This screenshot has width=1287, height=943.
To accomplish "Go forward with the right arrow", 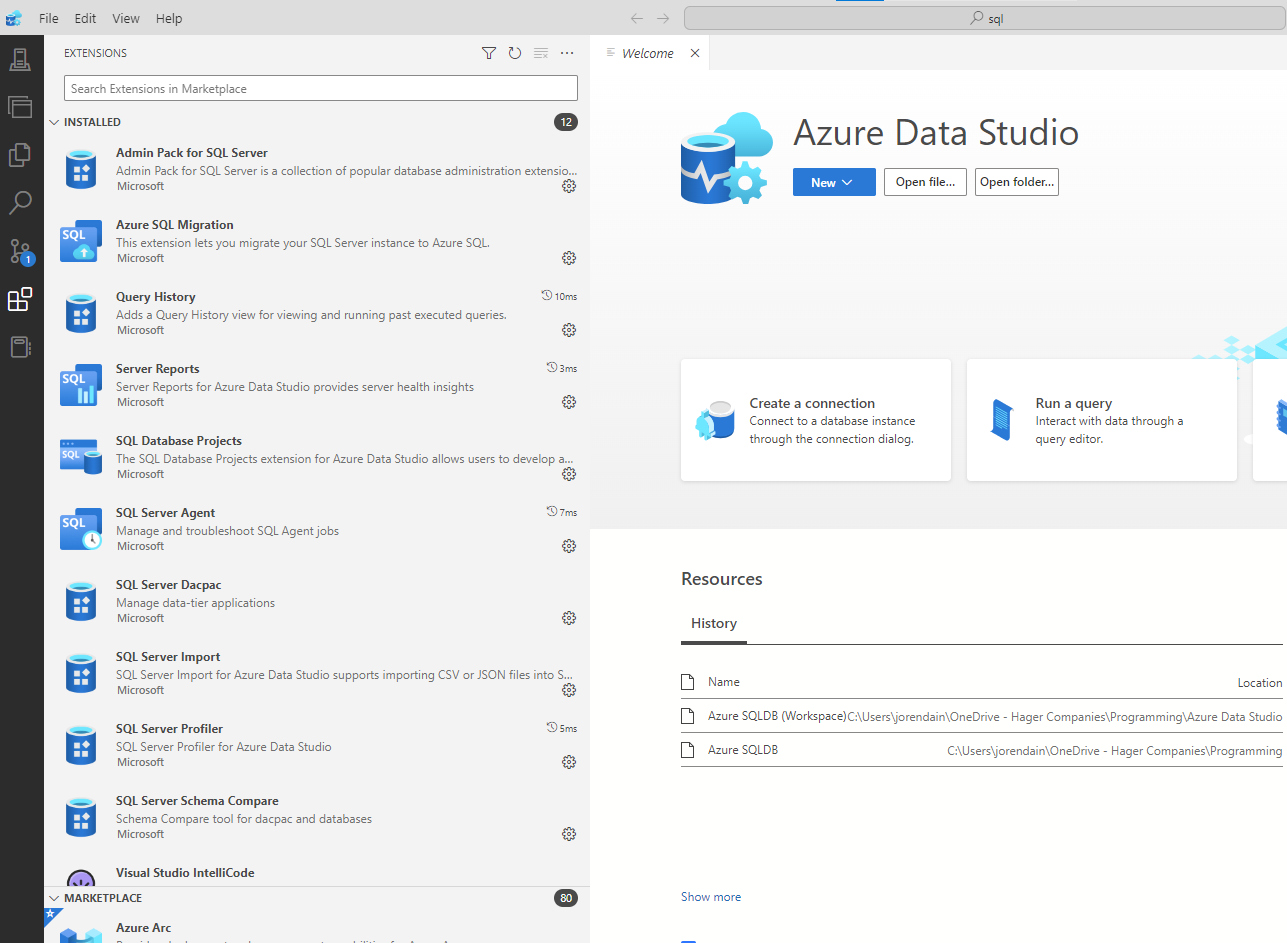I will (x=663, y=18).
